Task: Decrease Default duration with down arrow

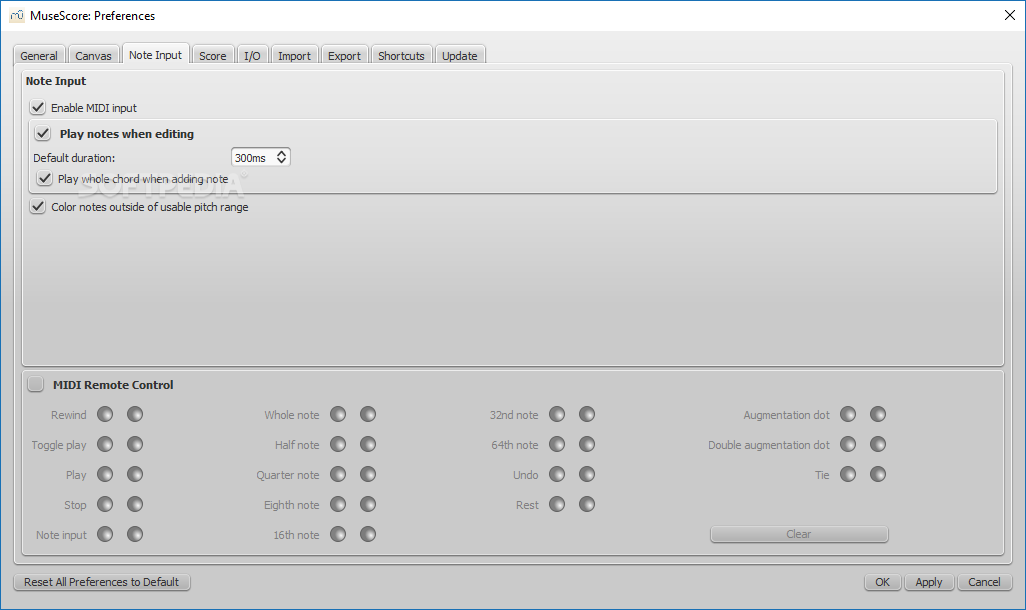Action: pos(281,161)
